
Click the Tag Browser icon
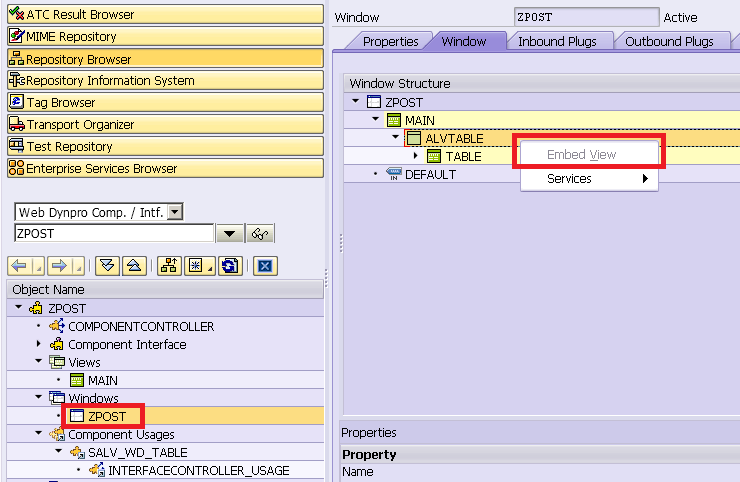click(17, 101)
